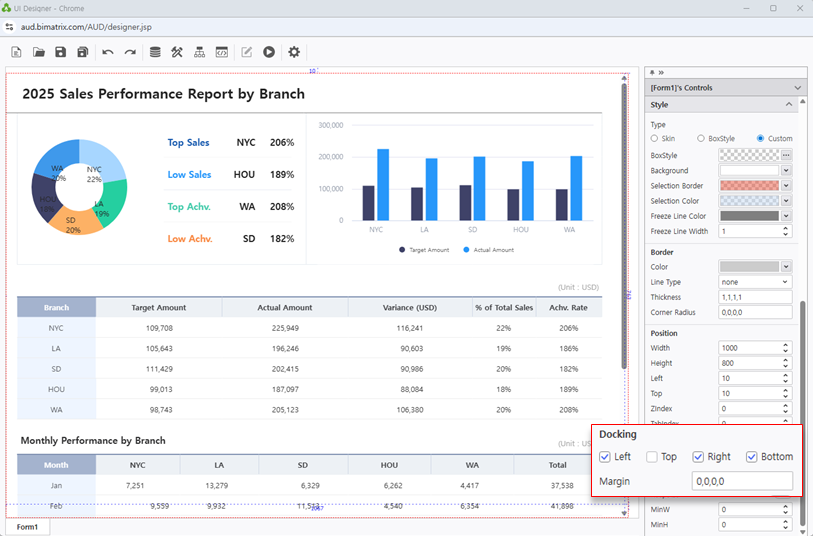
Task: Open the code script editor icon
Action: (222, 52)
